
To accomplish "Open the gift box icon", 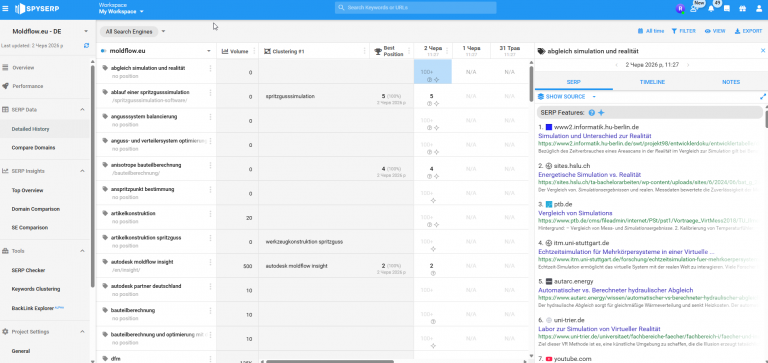I will pos(743,8).
